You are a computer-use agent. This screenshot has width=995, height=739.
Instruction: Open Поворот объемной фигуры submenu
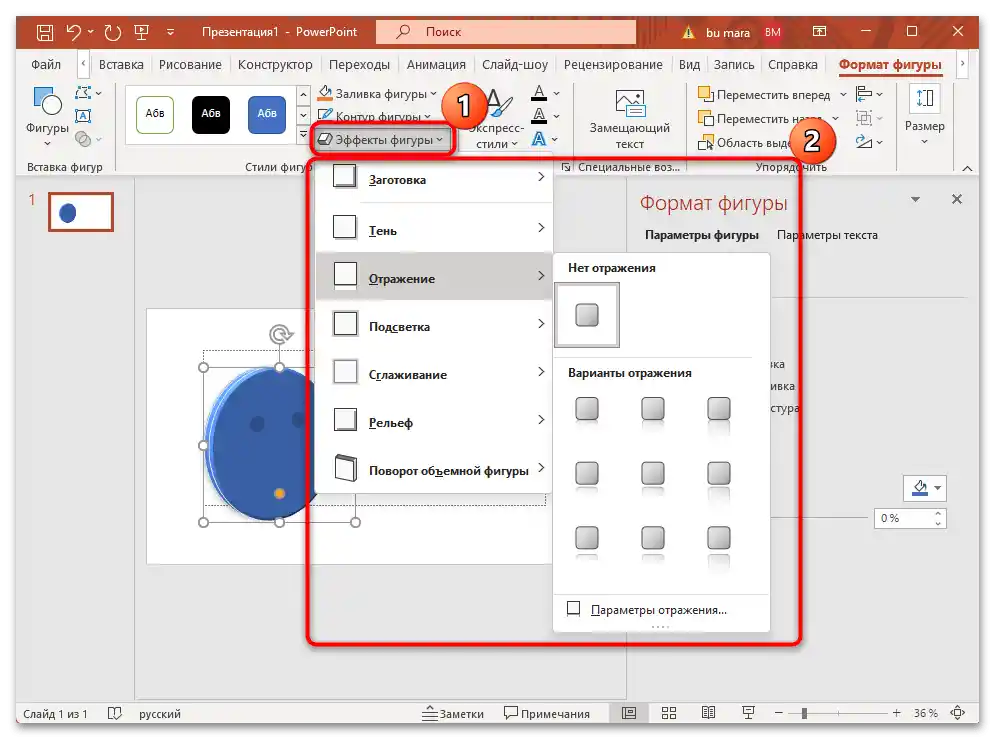pyautogui.click(x=433, y=469)
